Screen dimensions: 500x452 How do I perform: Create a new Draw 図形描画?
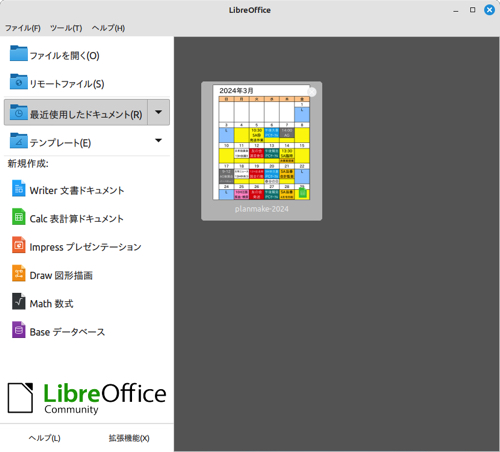point(87,275)
